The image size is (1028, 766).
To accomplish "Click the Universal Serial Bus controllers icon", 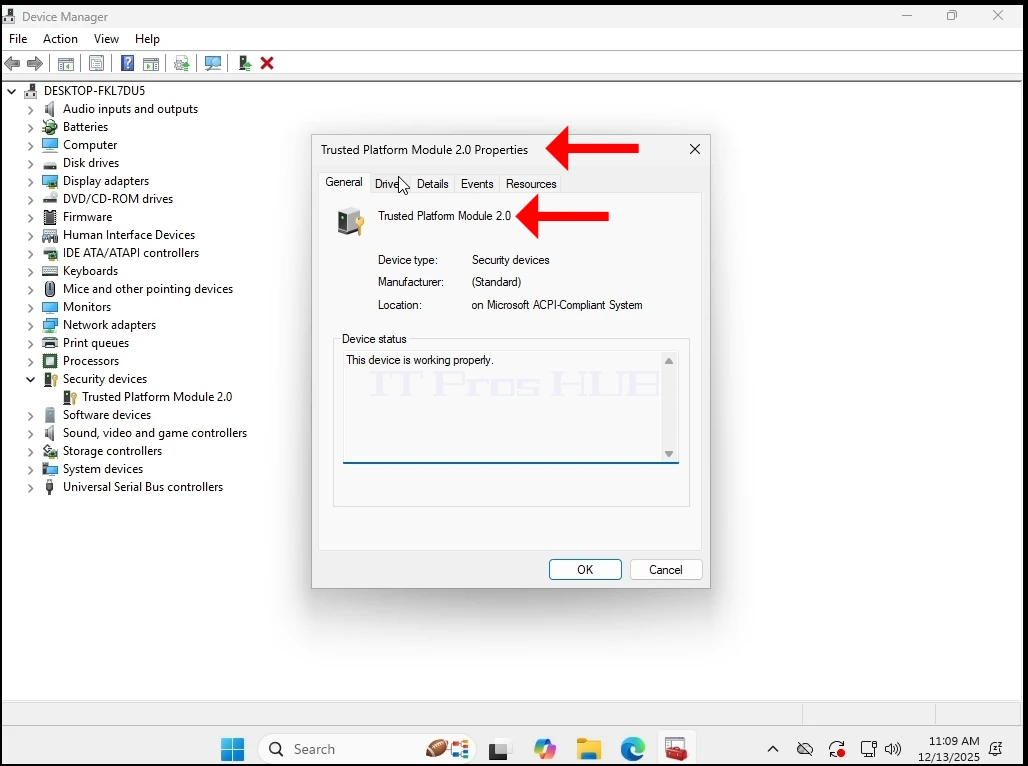I will 49,487.
